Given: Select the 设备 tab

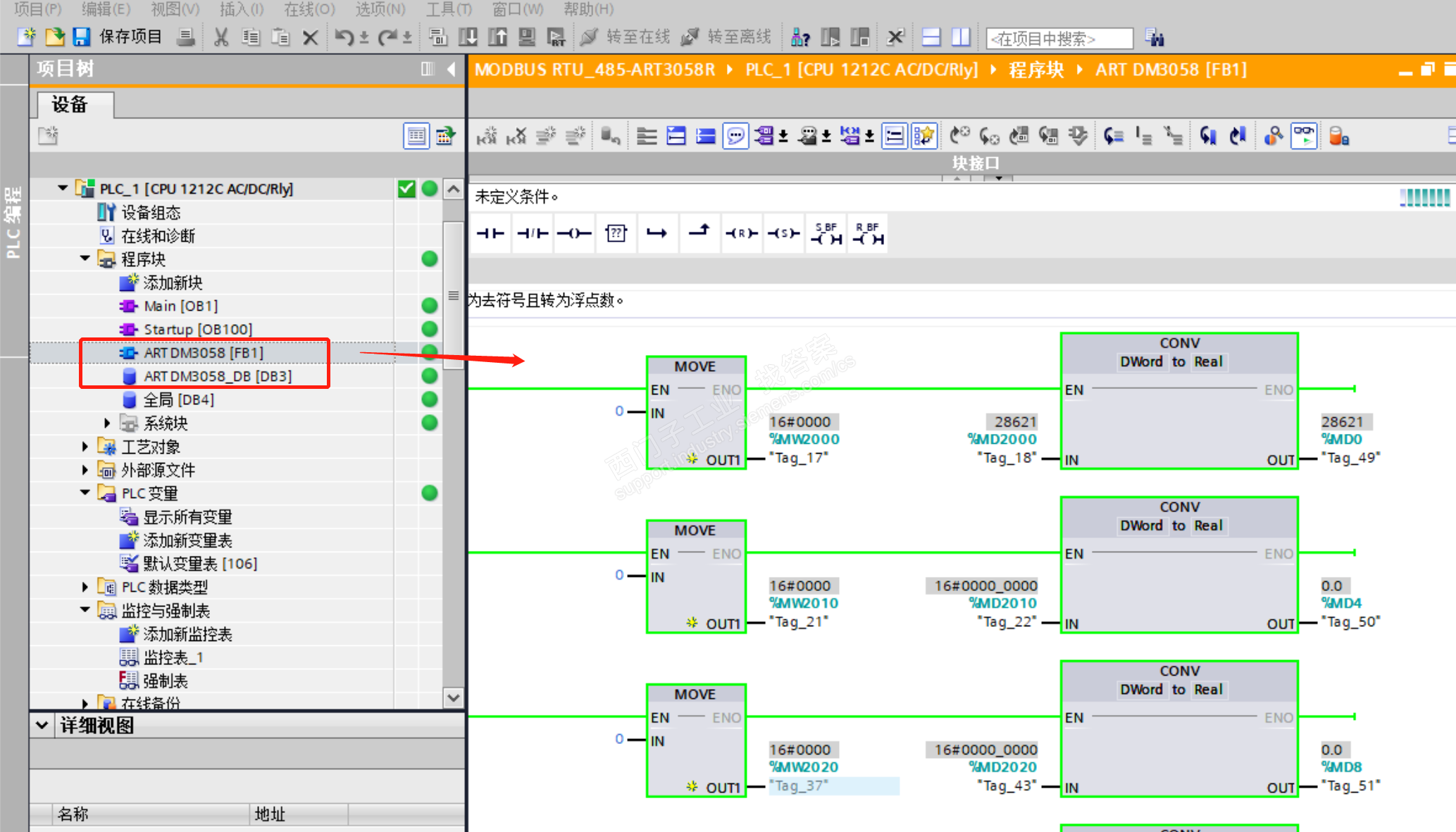Looking at the screenshot, I should pyautogui.click(x=70, y=105).
